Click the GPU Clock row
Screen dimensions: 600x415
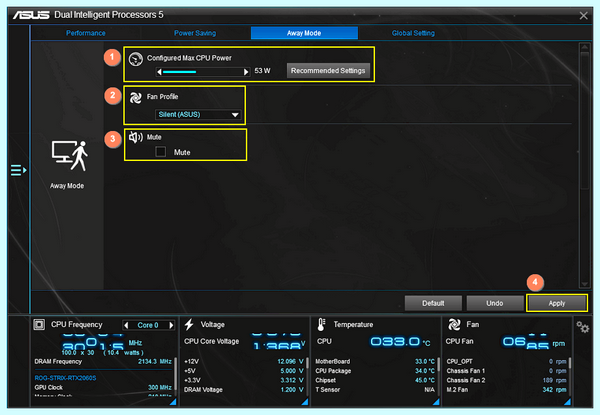pos(103,387)
